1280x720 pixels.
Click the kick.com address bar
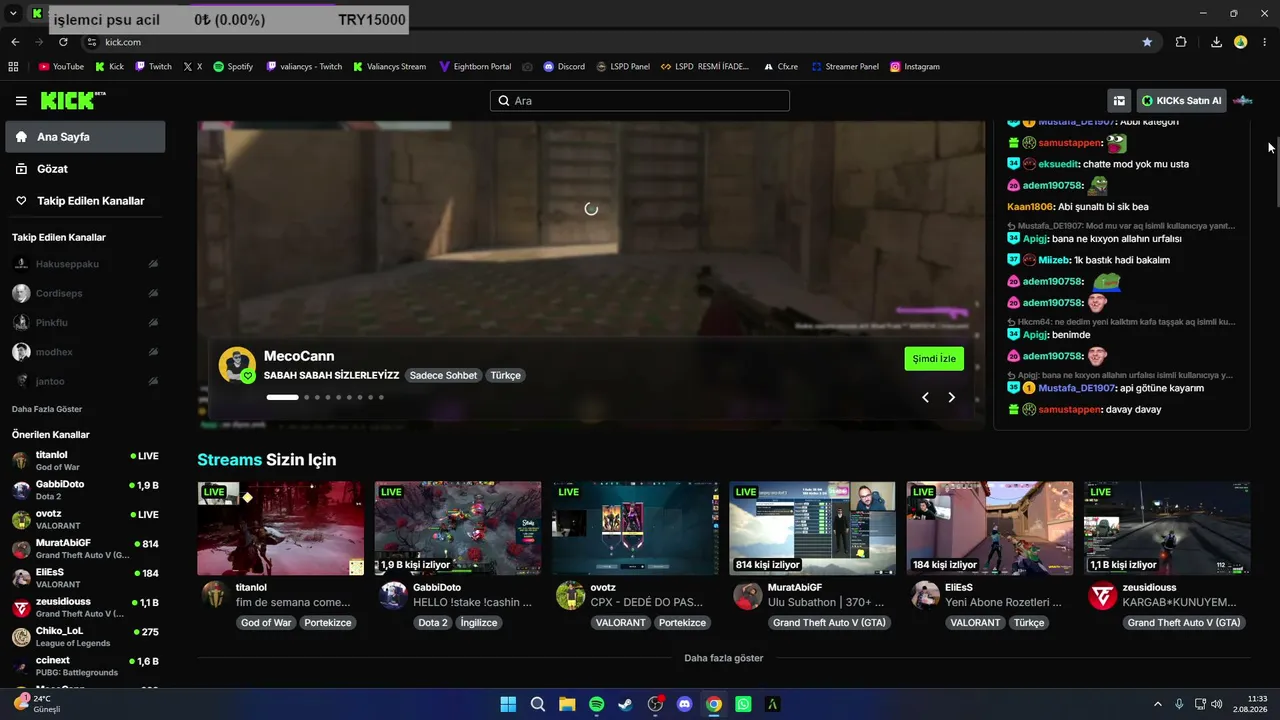(x=610, y=42)
